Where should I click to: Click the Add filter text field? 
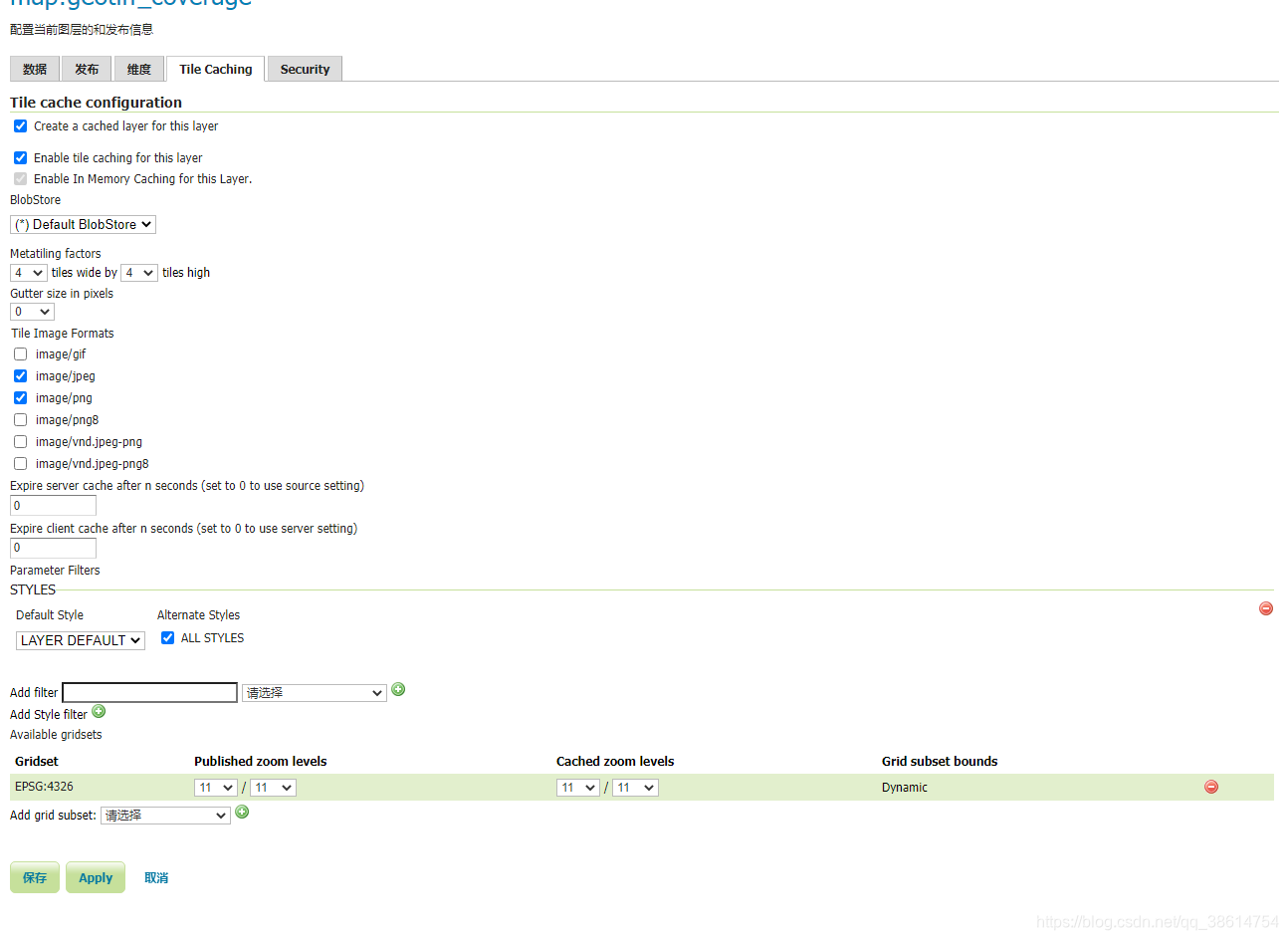coord(149,693)
